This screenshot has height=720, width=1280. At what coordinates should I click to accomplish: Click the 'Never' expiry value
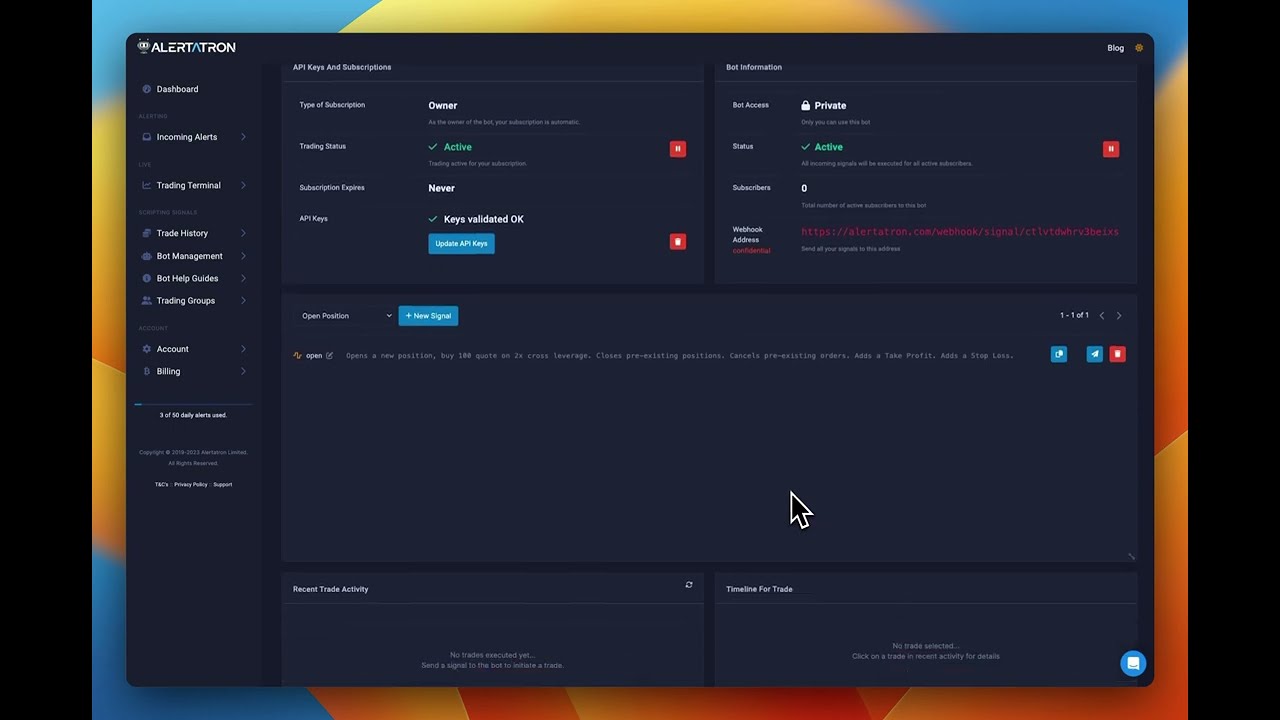point(441,188)
